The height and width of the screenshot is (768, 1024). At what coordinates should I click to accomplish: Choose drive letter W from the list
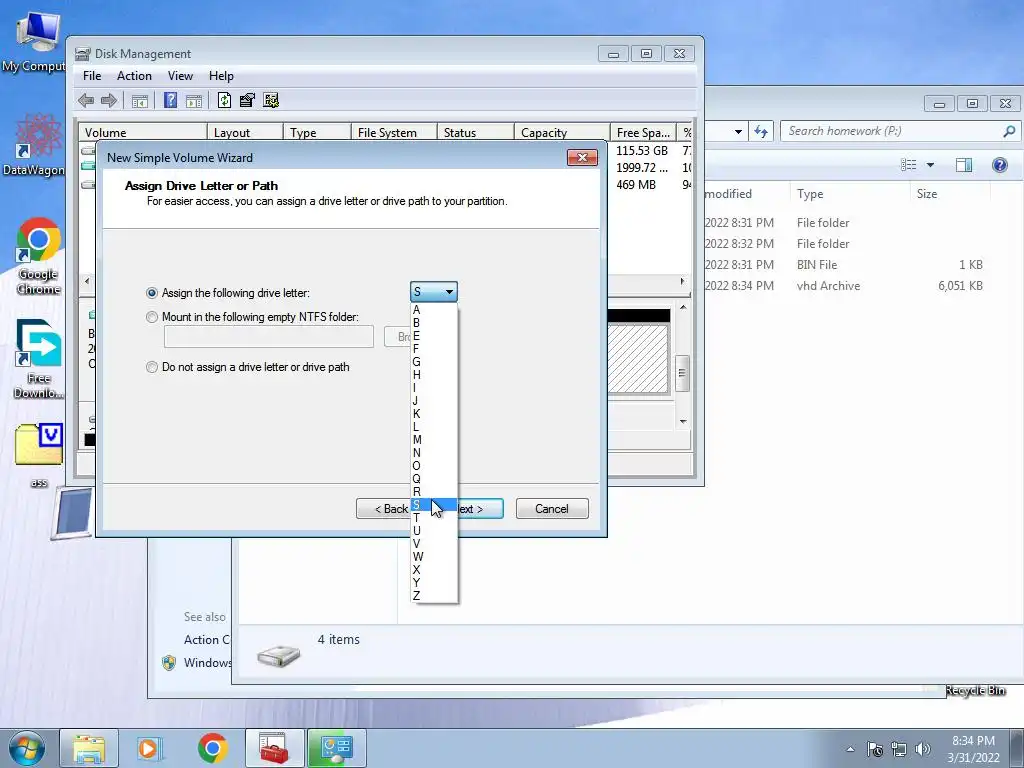click(x=434, y=556)
